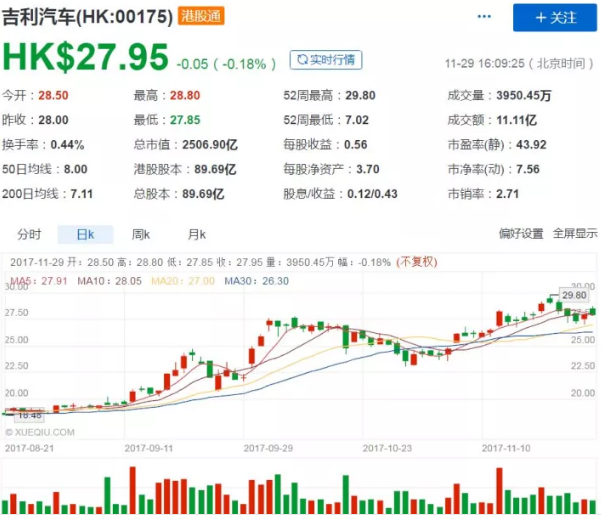Viewport: 601px width, 515px height.
Task: Click the MA5: 27.91 legend
Action: [39, 281]
